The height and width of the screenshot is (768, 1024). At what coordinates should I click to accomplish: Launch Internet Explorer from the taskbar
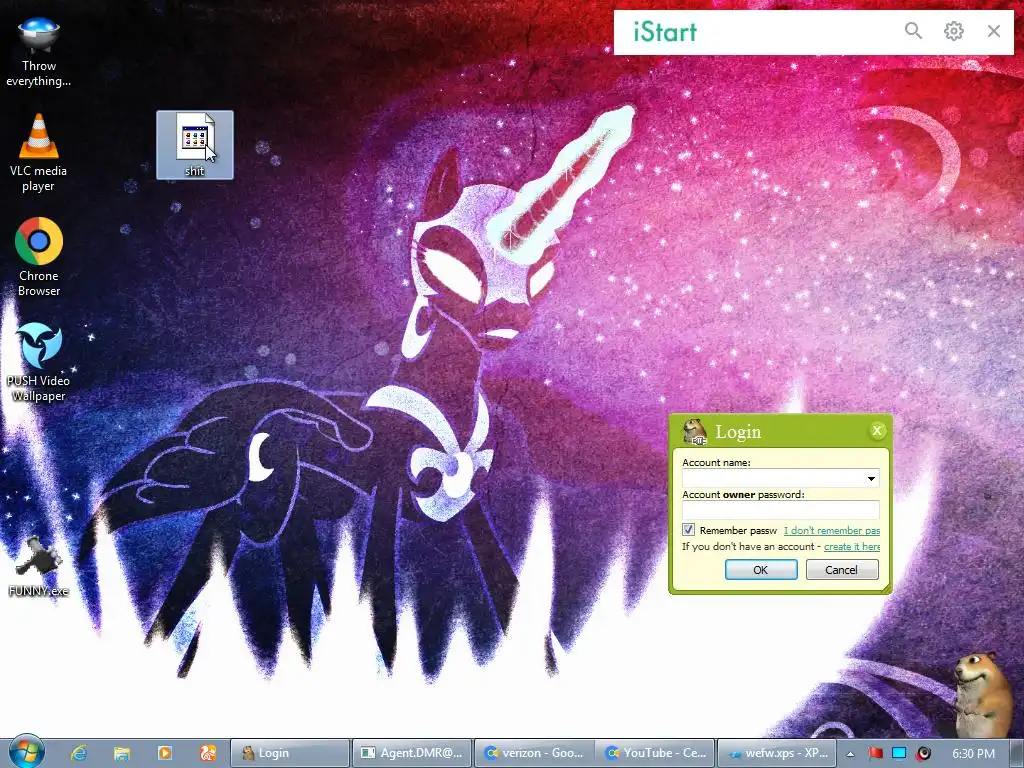pyautogui.click(x=79, y=753)
